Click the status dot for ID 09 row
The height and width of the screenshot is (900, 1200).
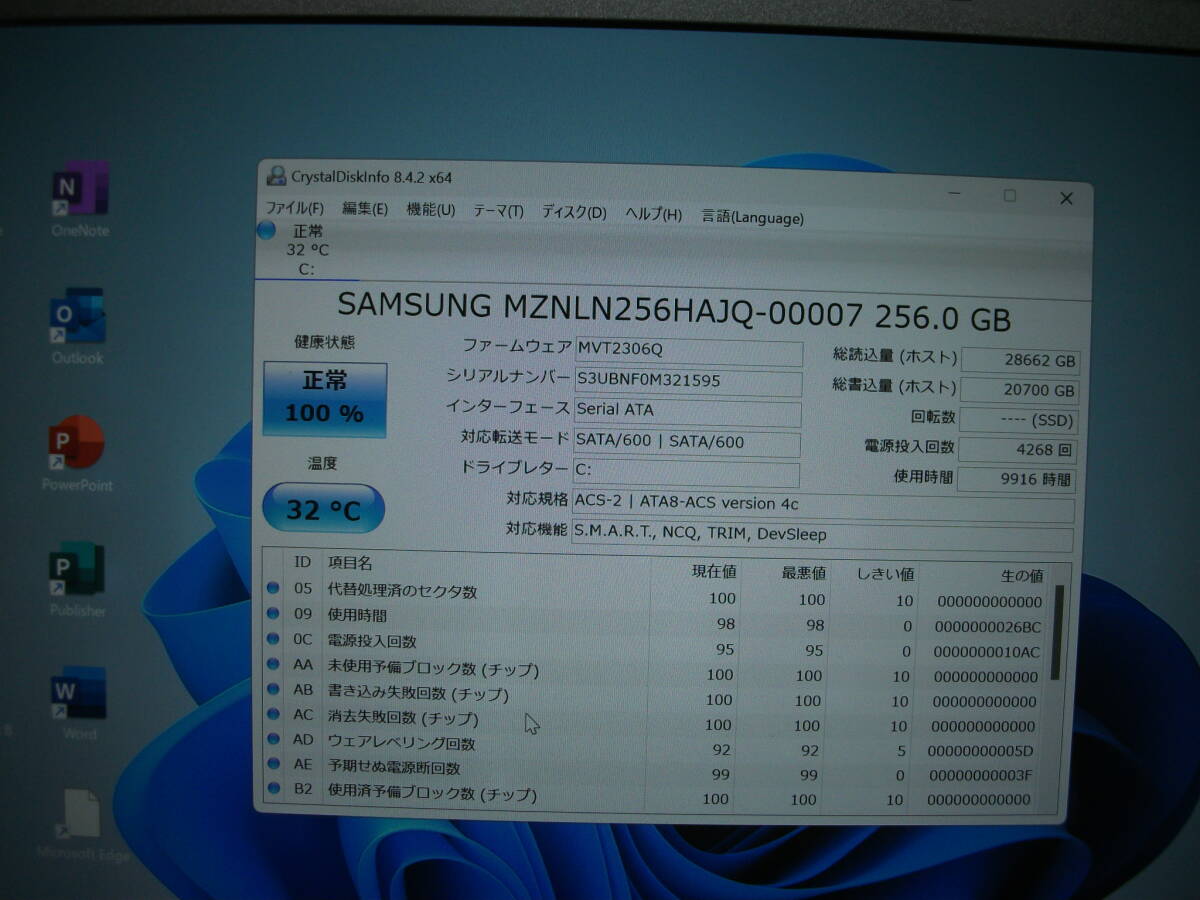coord(272,613)
